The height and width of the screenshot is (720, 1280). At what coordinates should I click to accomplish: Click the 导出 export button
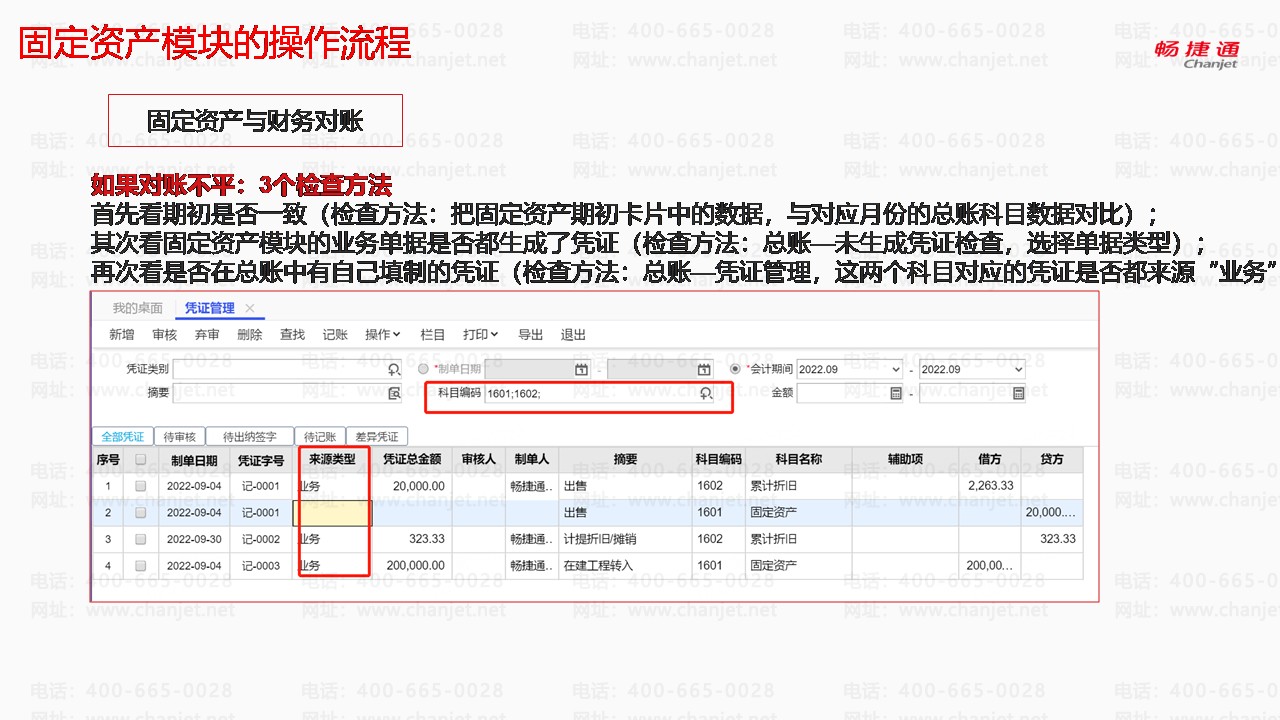tap(531, 334)
